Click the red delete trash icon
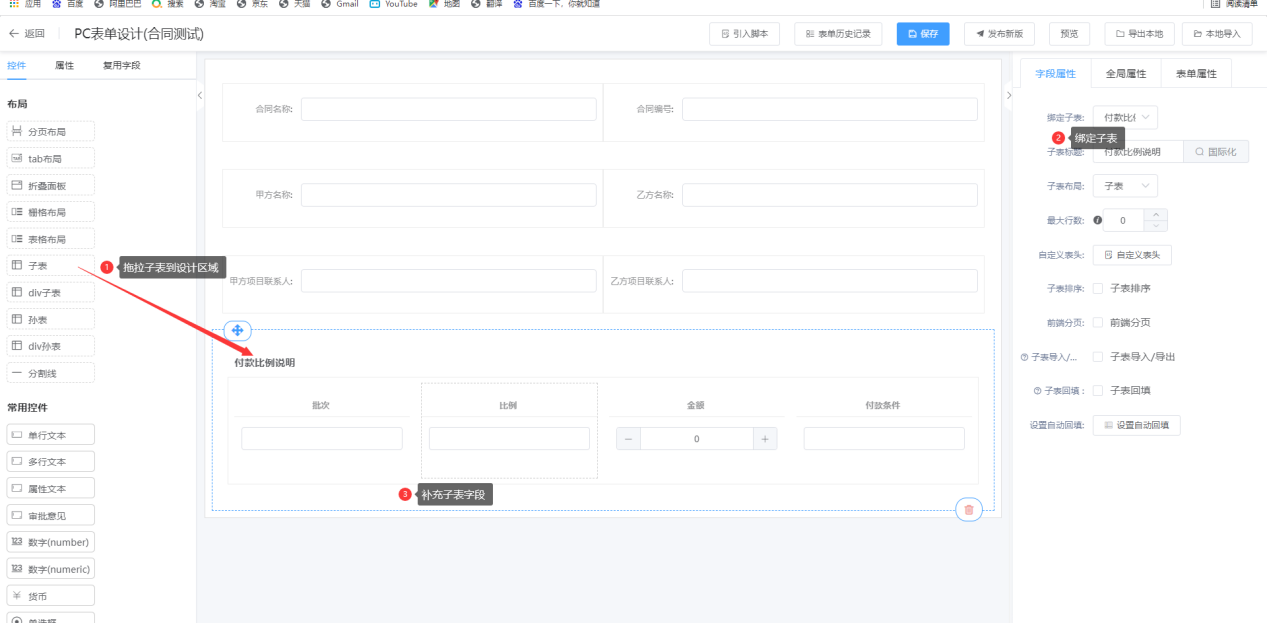The width and height of the screenshot is (1267, 623). [x=968, y=510]
